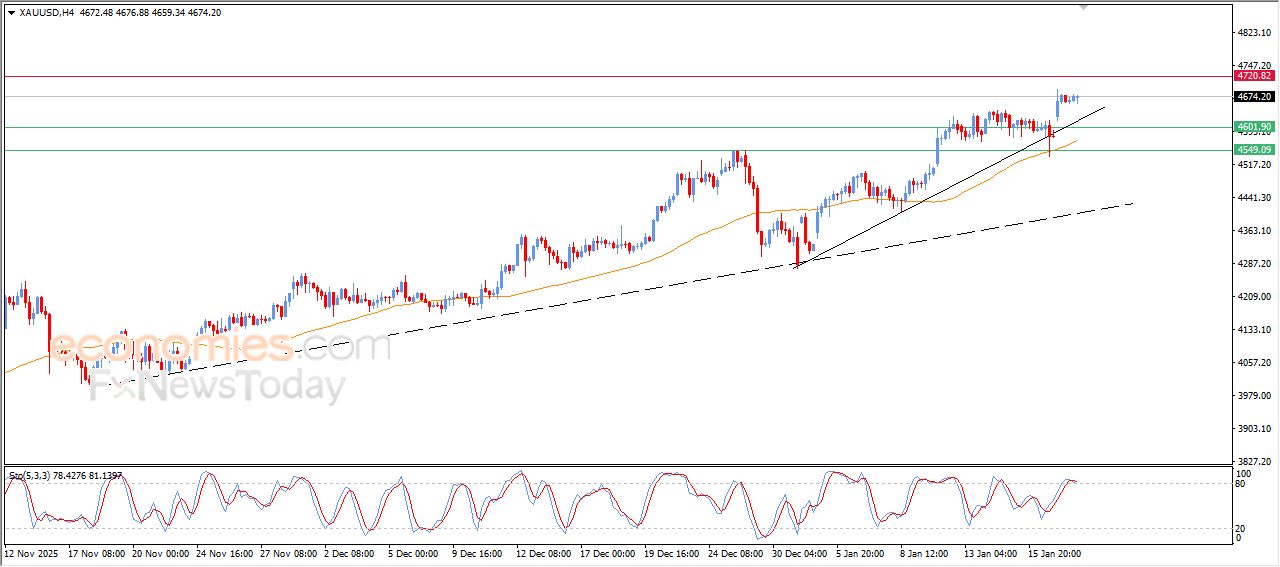Click the 5 Dec 00:00 time label
Screen dimensions: 1280x567
pyautogui.click(x=412, y=552)
